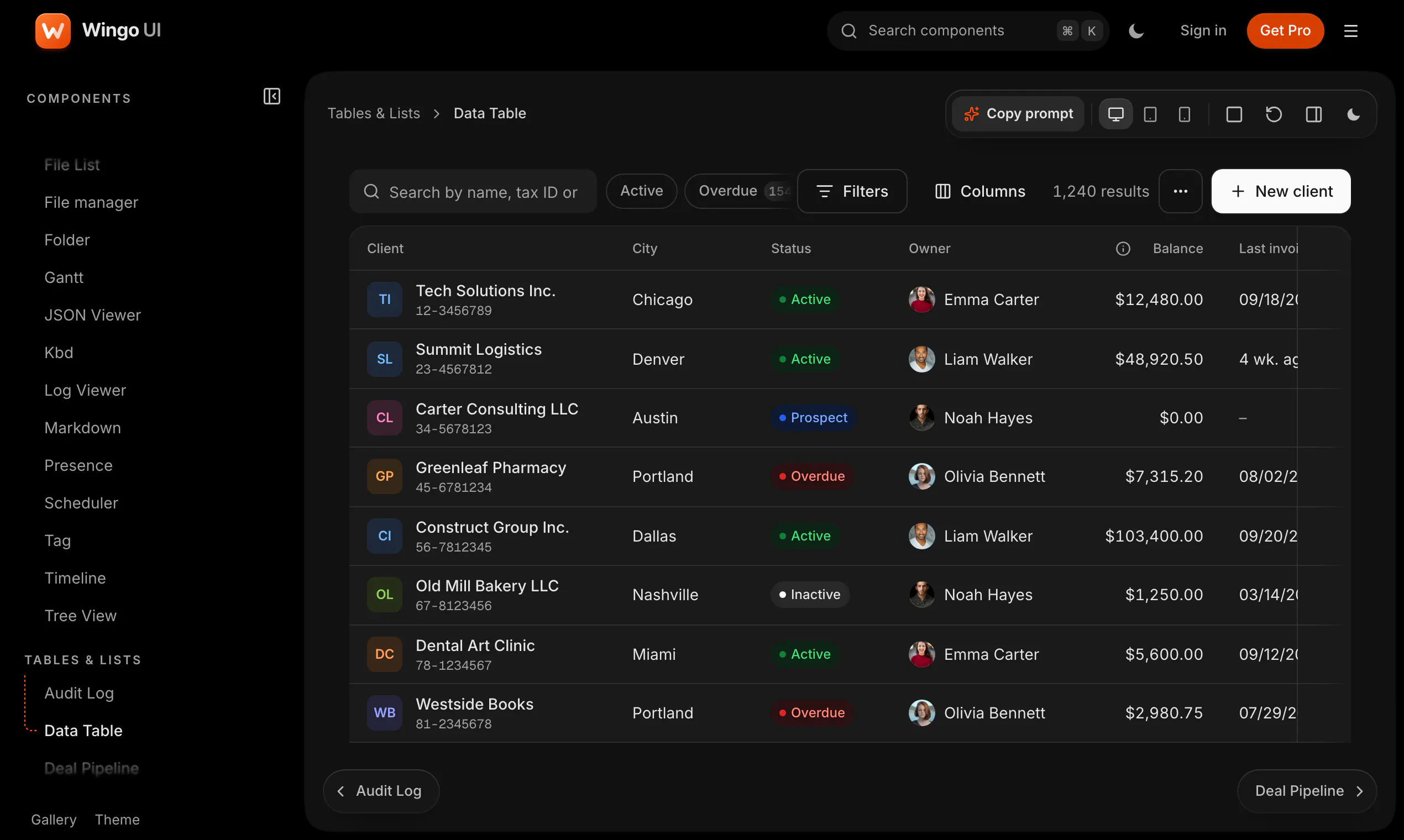Click the Inactive status badge
The image size is (1404, 840).
click(810, 595)
